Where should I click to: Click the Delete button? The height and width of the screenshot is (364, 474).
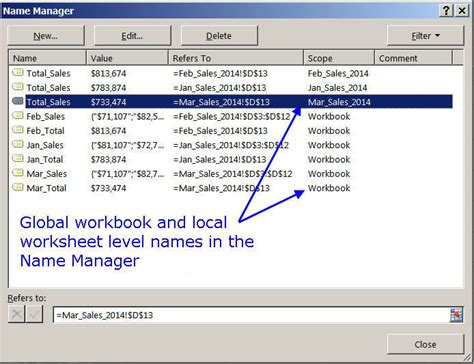[x=219, y=36]
